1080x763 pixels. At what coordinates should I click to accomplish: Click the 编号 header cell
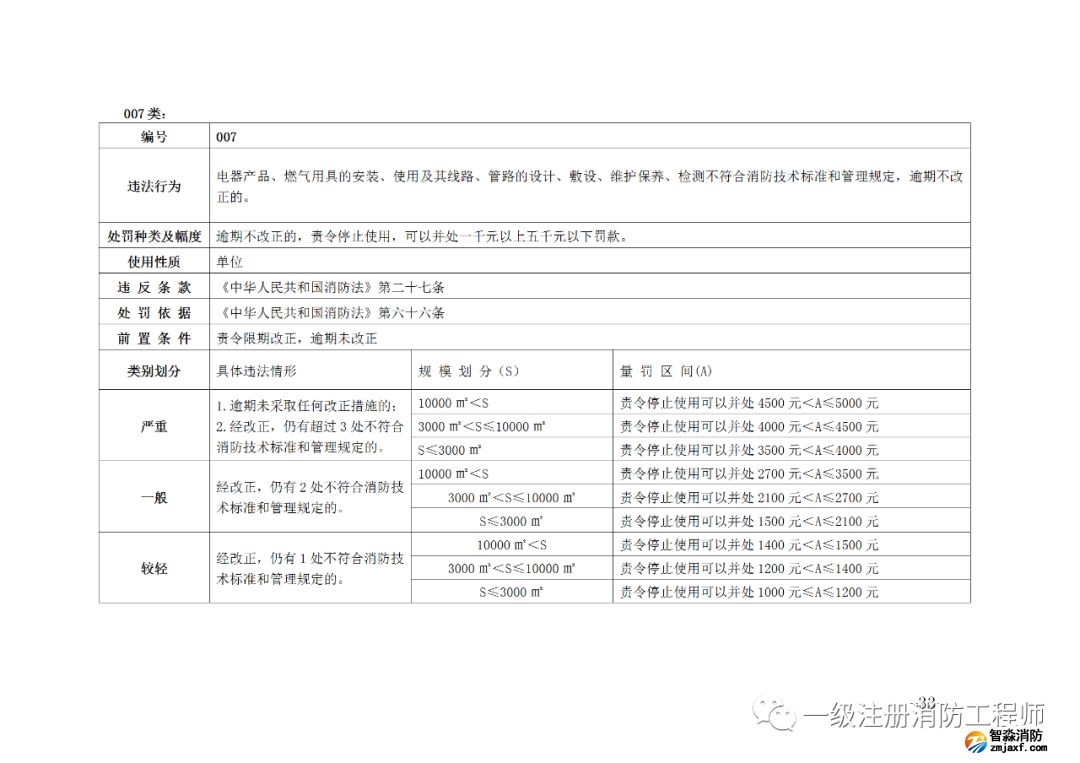(x=154, y=136)
